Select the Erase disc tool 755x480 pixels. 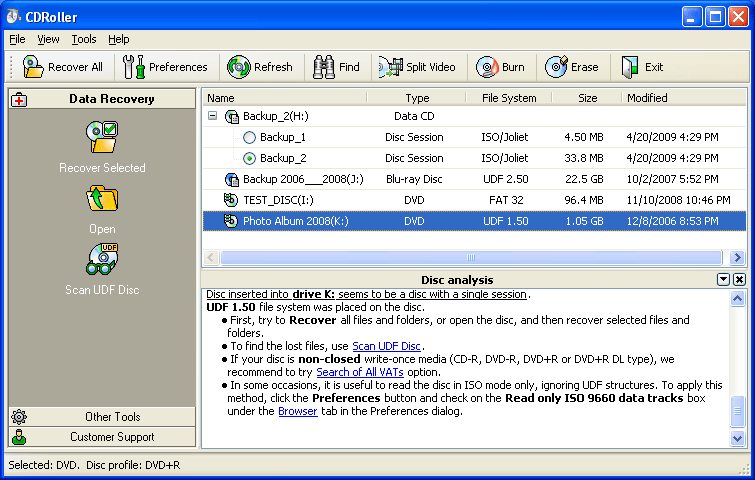572,67
